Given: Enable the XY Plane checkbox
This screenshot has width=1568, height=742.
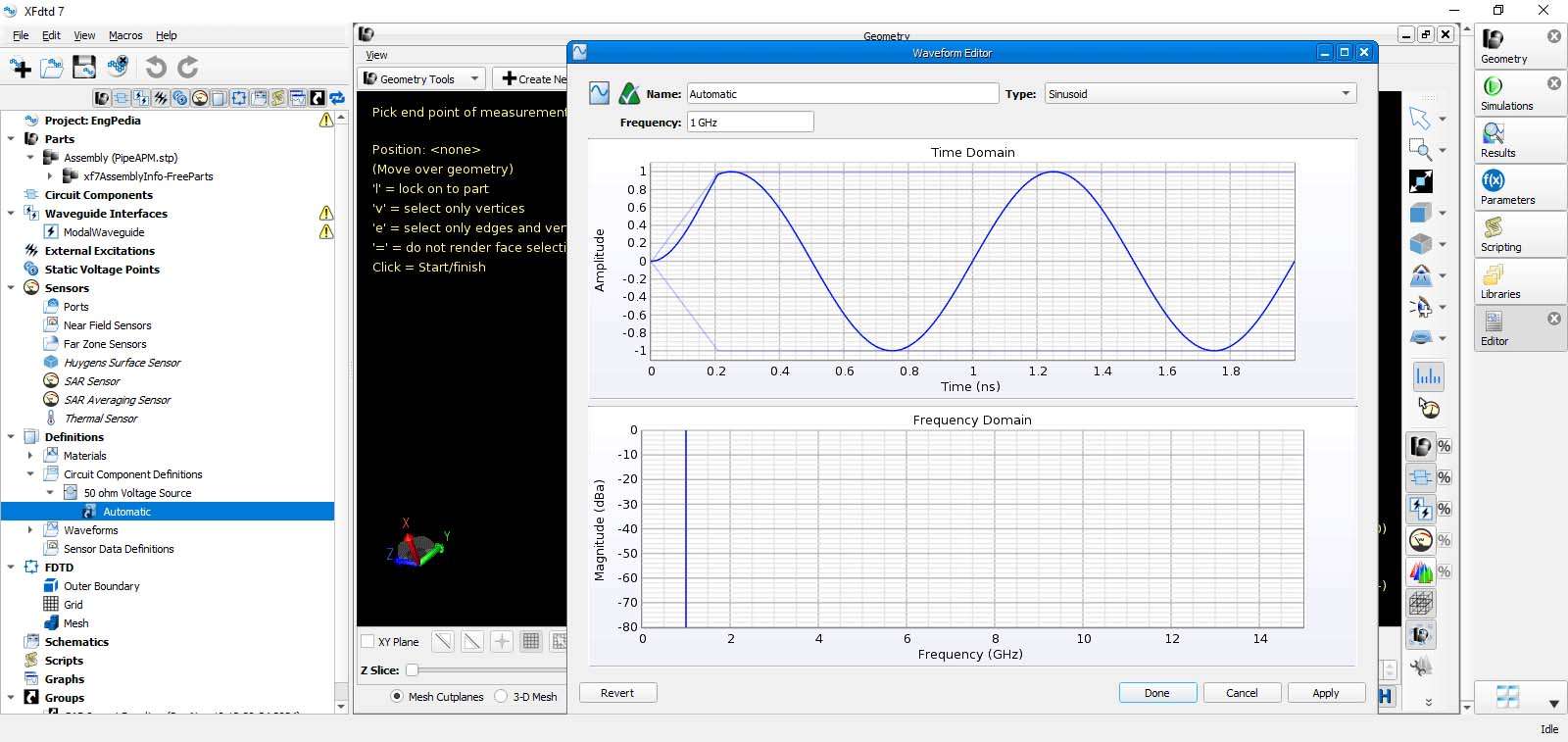Looking at the screenshot, I should pos(368,642).
